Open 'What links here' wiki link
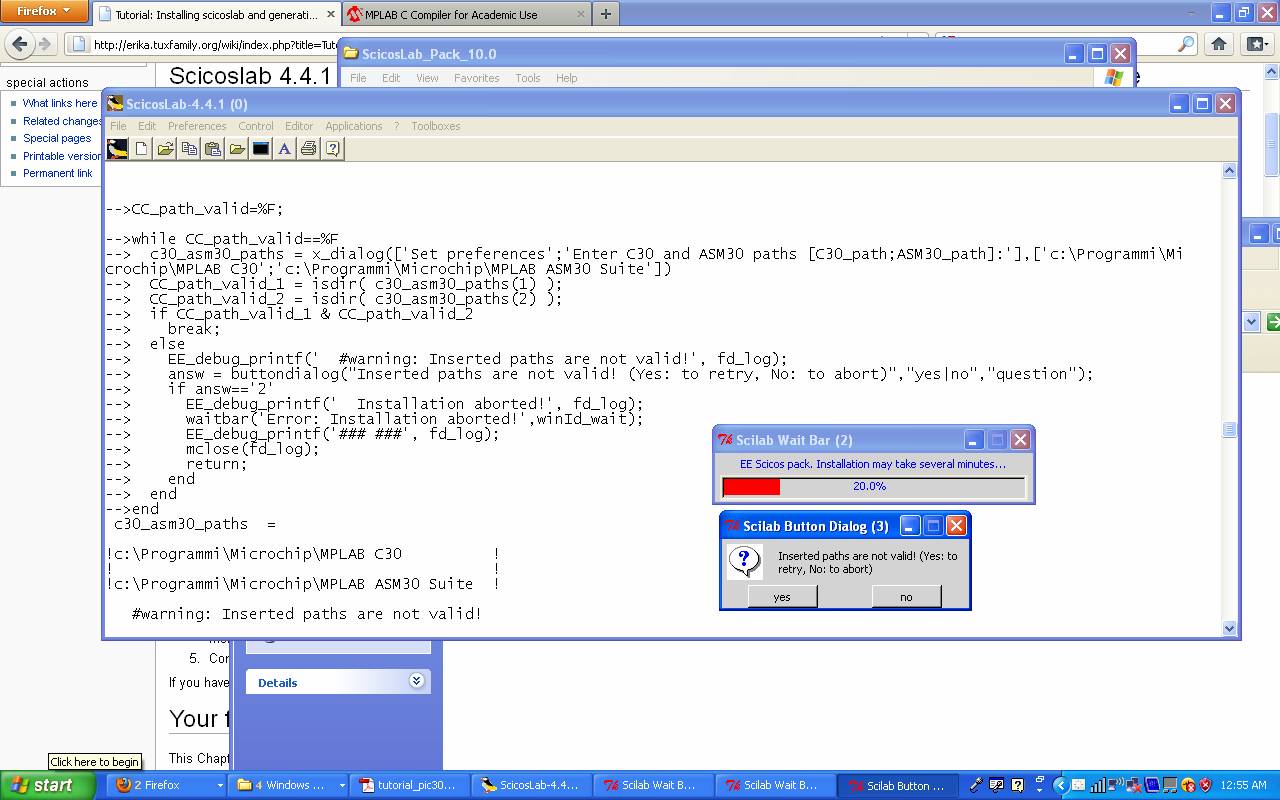This screenshot has height=800, width=1280. [60, 103]
